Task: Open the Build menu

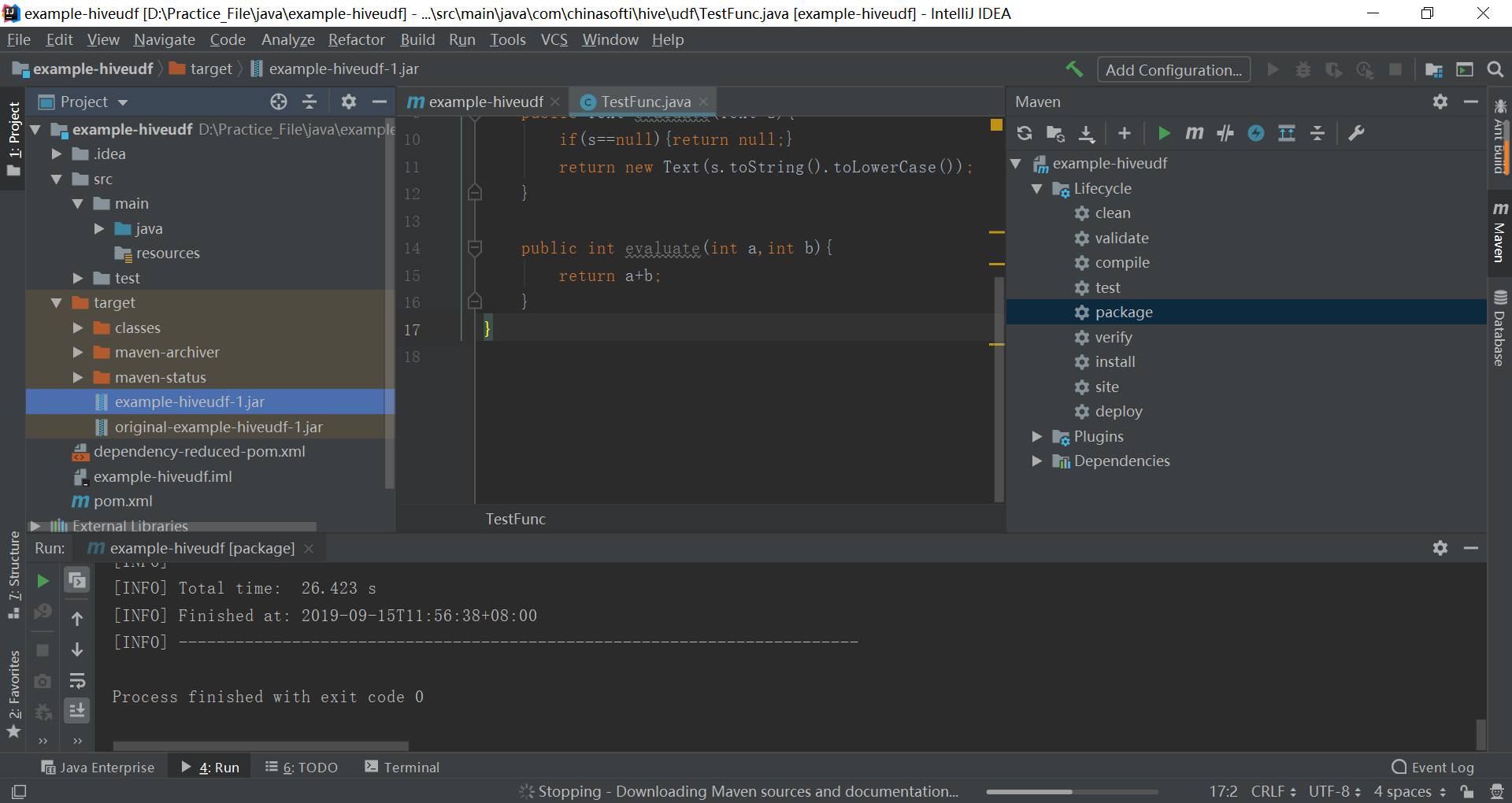Action: pyautogui.click(x=417, y=39)
